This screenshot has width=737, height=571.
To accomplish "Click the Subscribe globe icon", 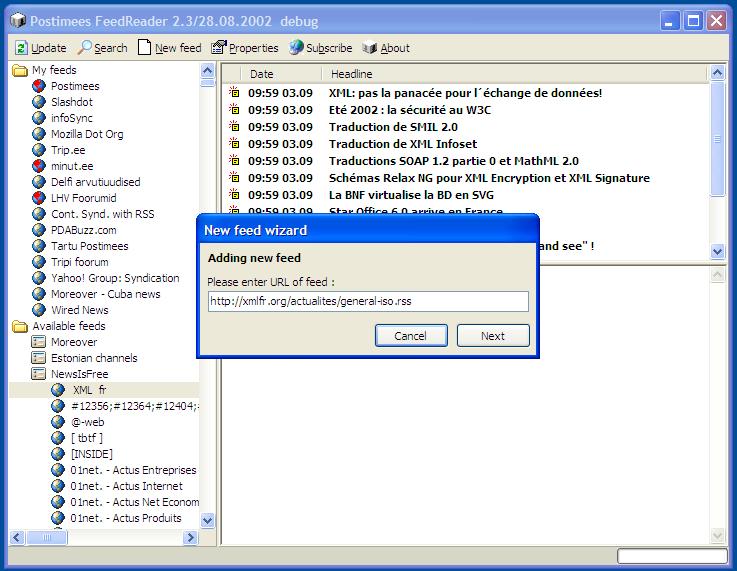I will point(296,48).
